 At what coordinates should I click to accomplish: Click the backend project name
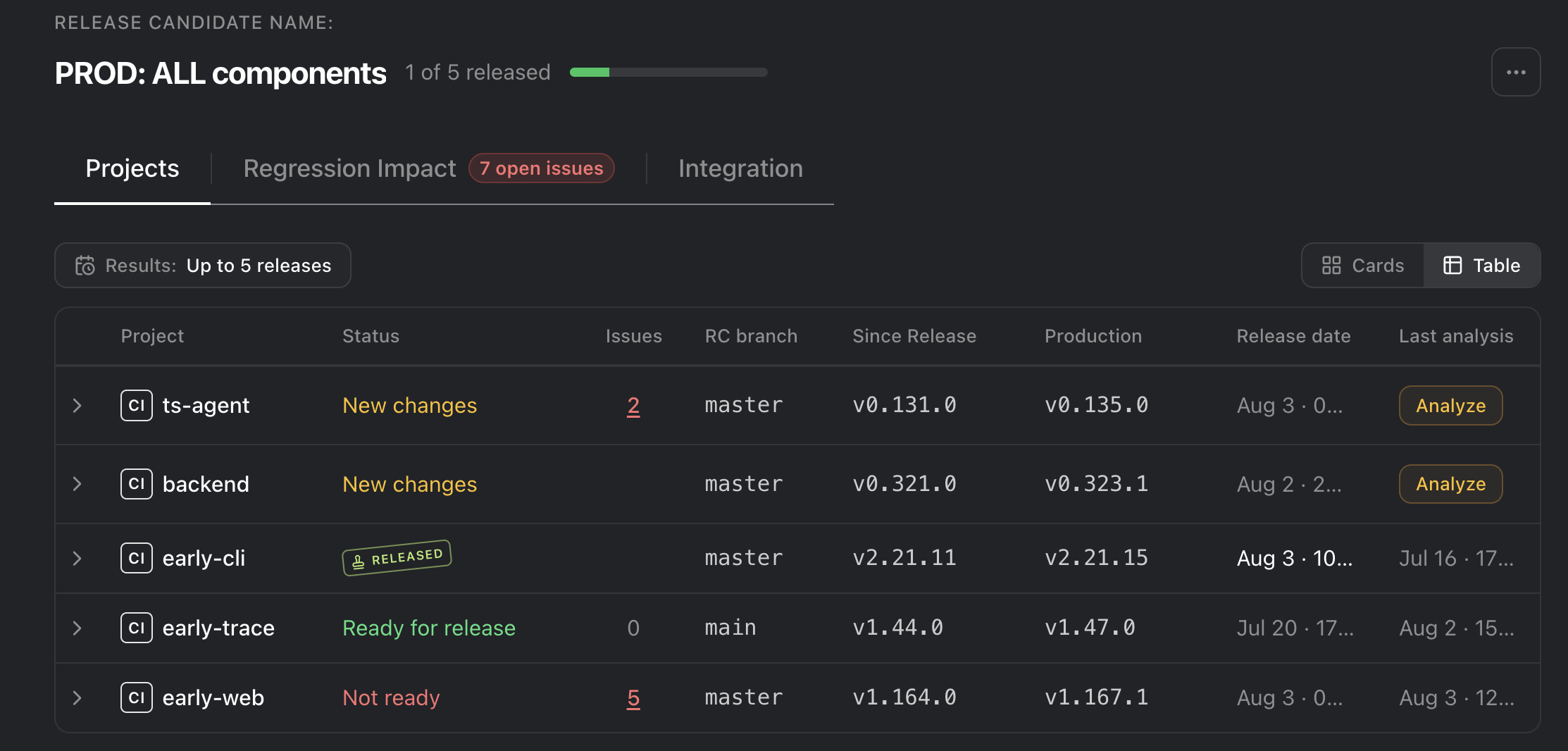pos(206,484)
